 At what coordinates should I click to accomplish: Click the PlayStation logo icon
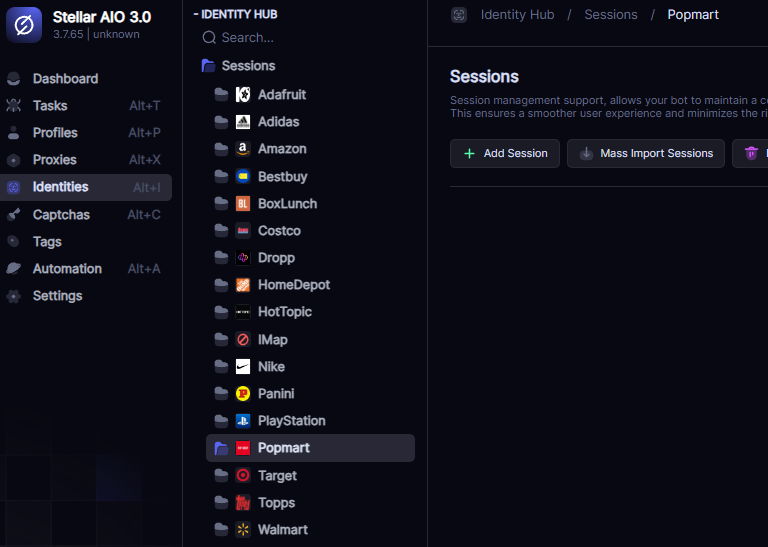pyautogui.click(x=243, y=421)
